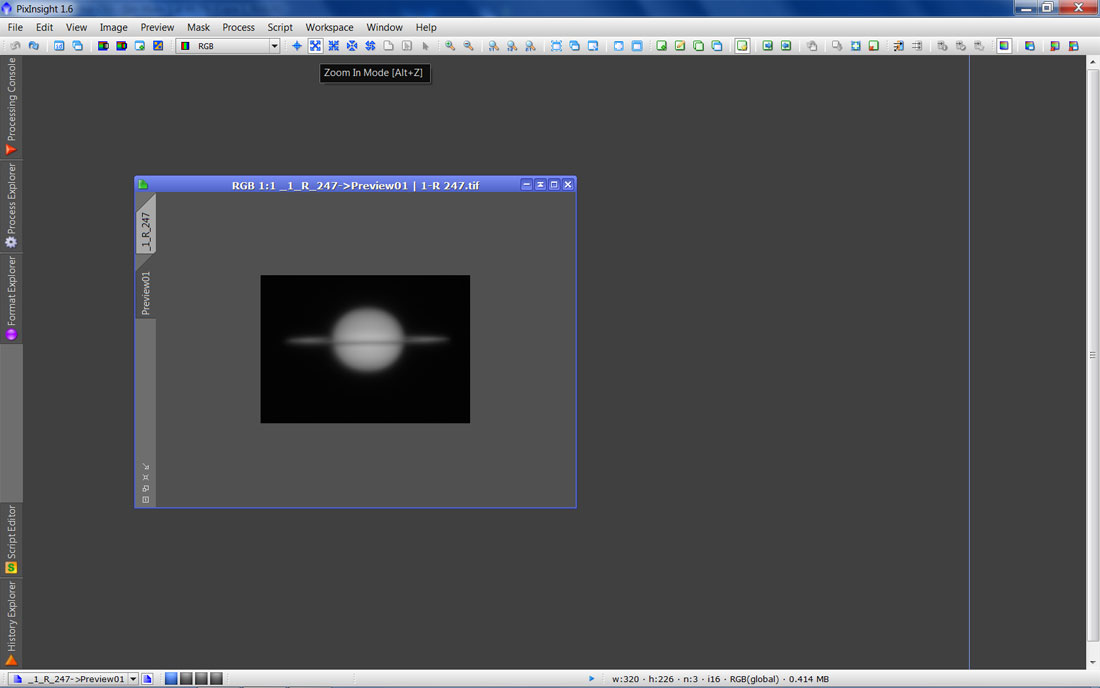This screenshot has height=688, width=1100.
Task: Click the Zoom Out Mode inward-arrows icon
Action: [x=334, y=46]
